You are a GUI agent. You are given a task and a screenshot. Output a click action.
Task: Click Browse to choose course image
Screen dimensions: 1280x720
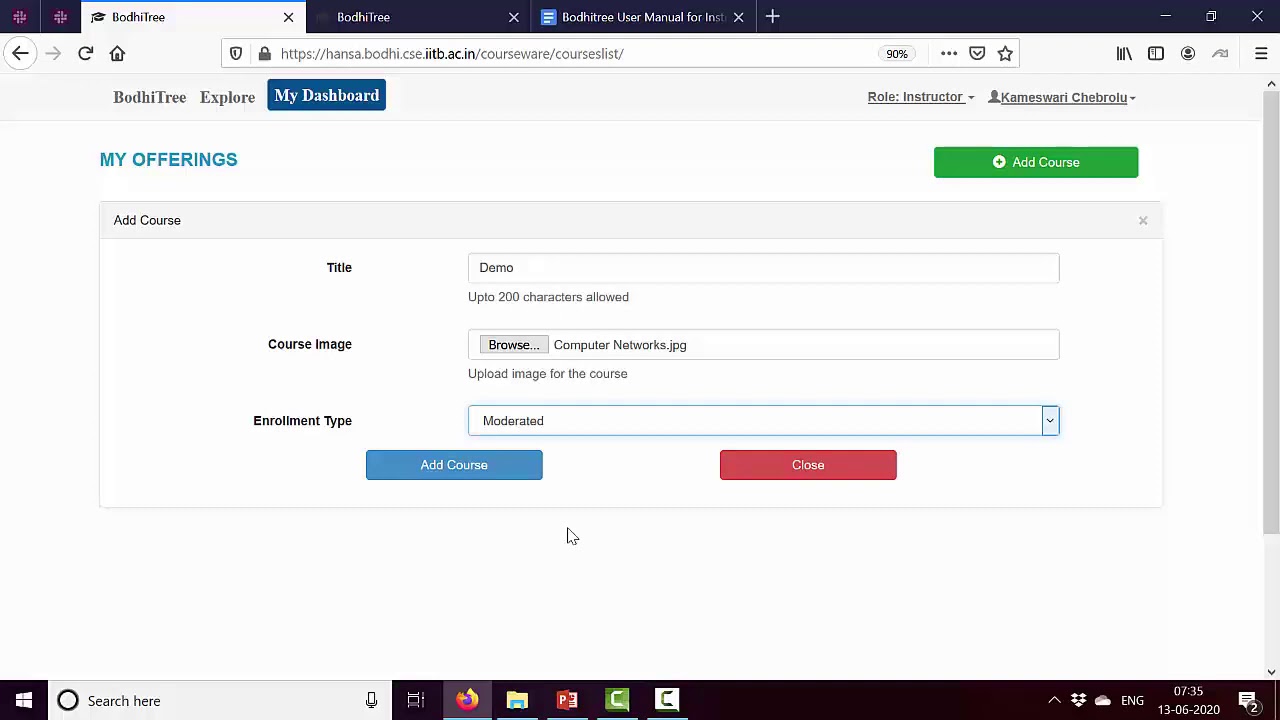point(514,345)
